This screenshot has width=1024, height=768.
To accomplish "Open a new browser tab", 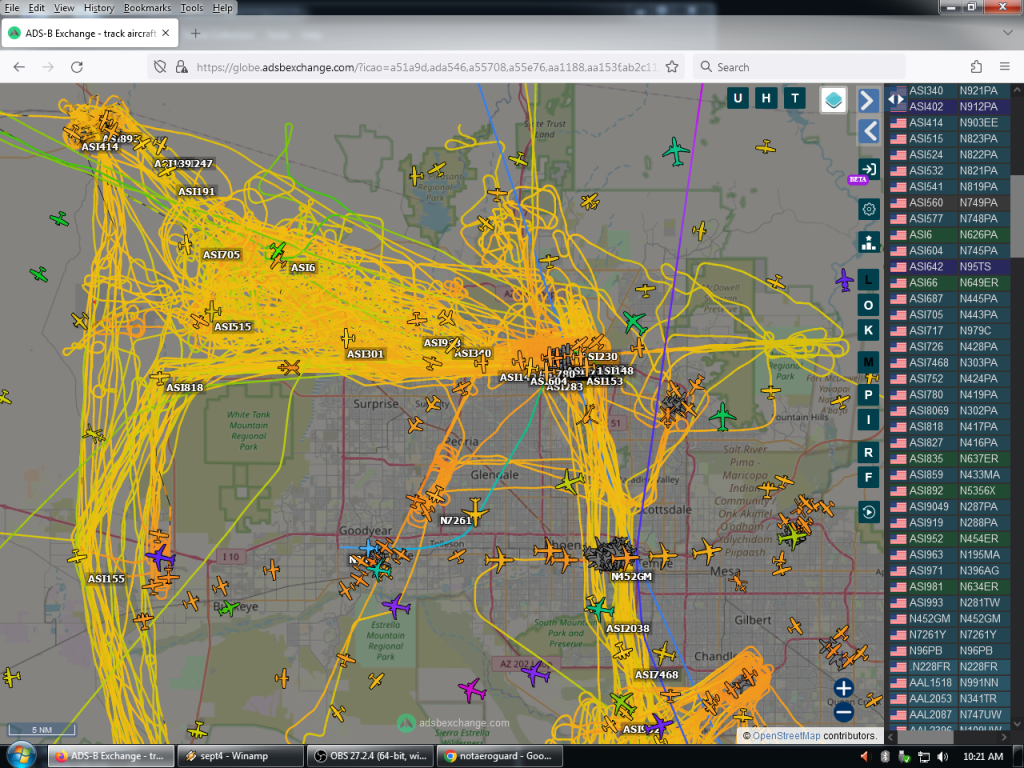I will click(195, 33).
